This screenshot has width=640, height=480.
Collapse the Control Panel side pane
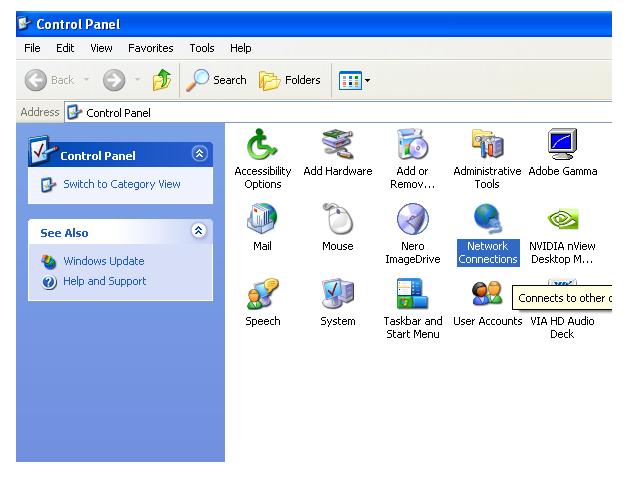[198, 154]
